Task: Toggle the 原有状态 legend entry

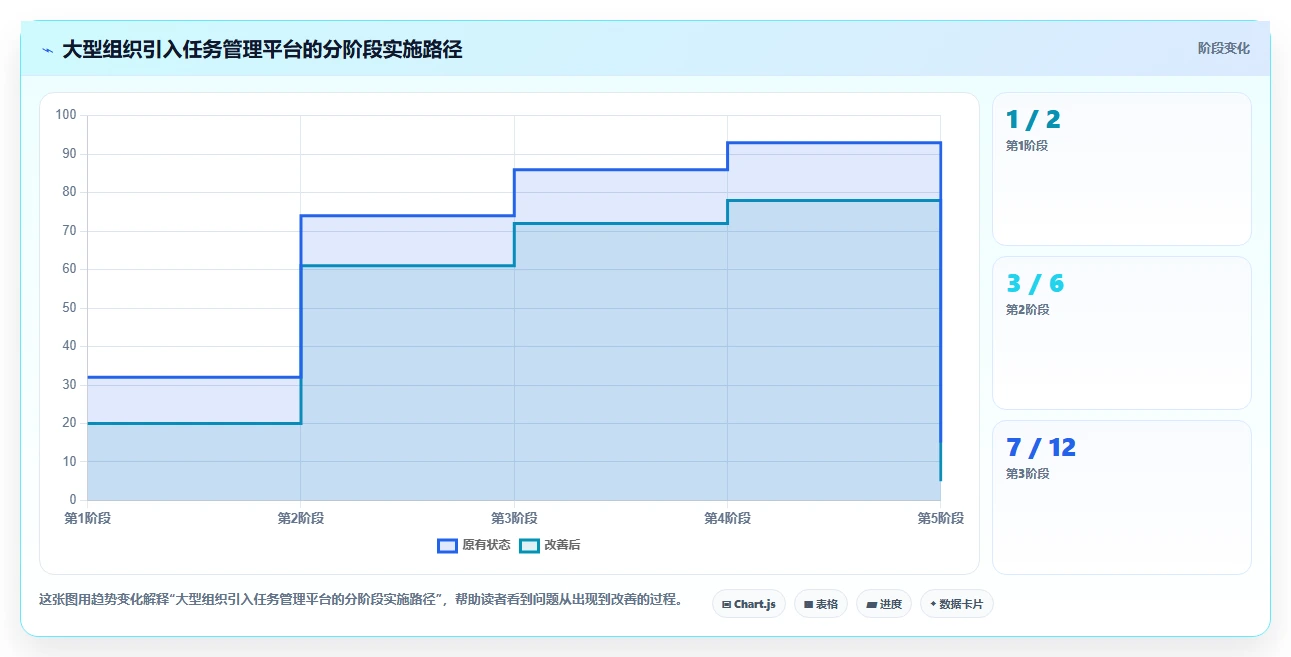Action: 474,545
